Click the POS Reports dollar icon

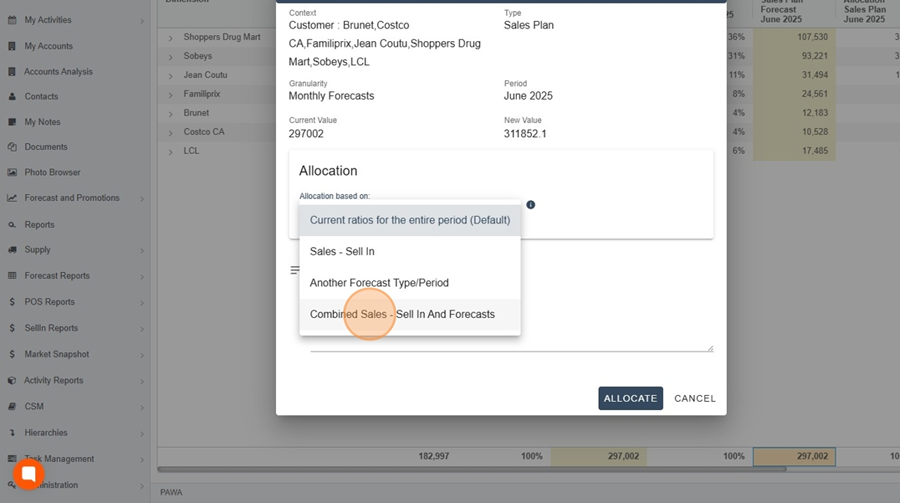(x=12, y=302)
